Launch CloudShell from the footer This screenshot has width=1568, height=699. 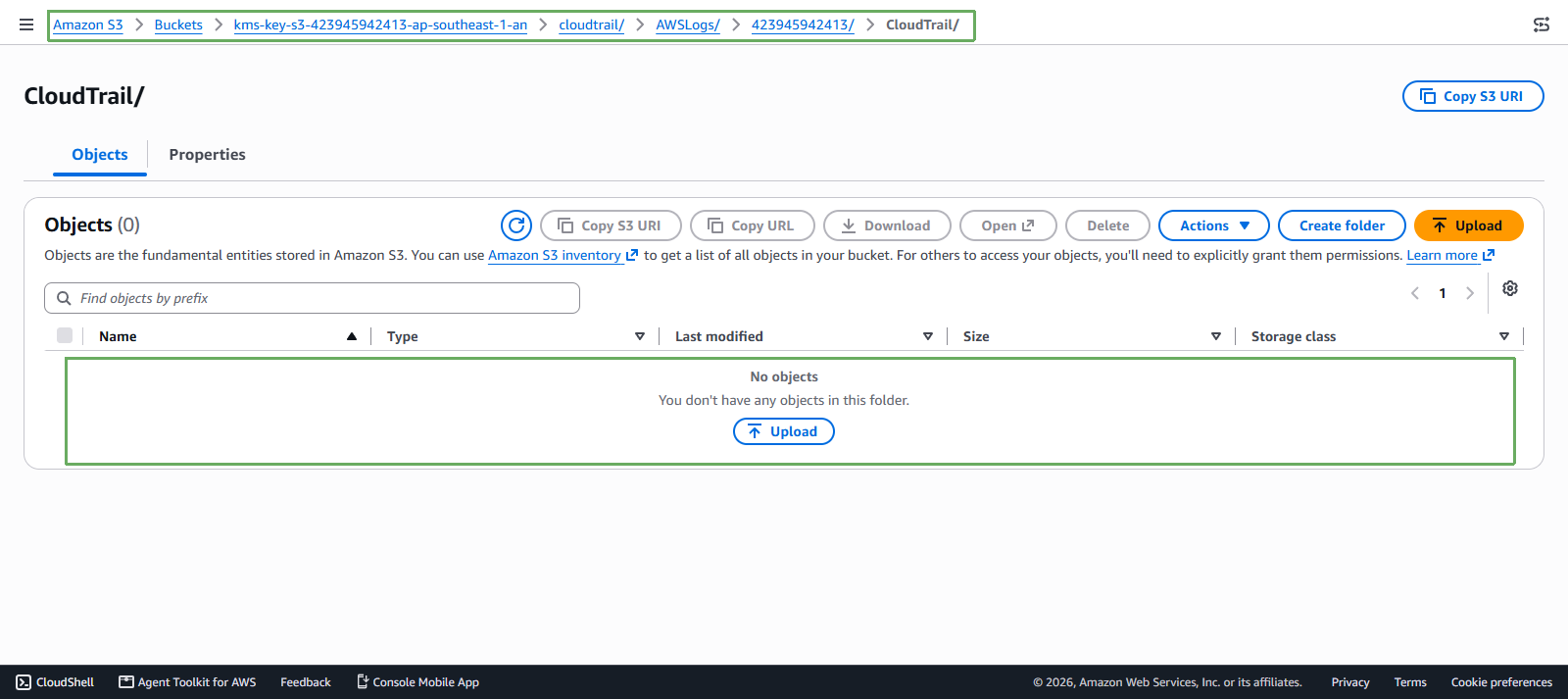pos(55,682)
